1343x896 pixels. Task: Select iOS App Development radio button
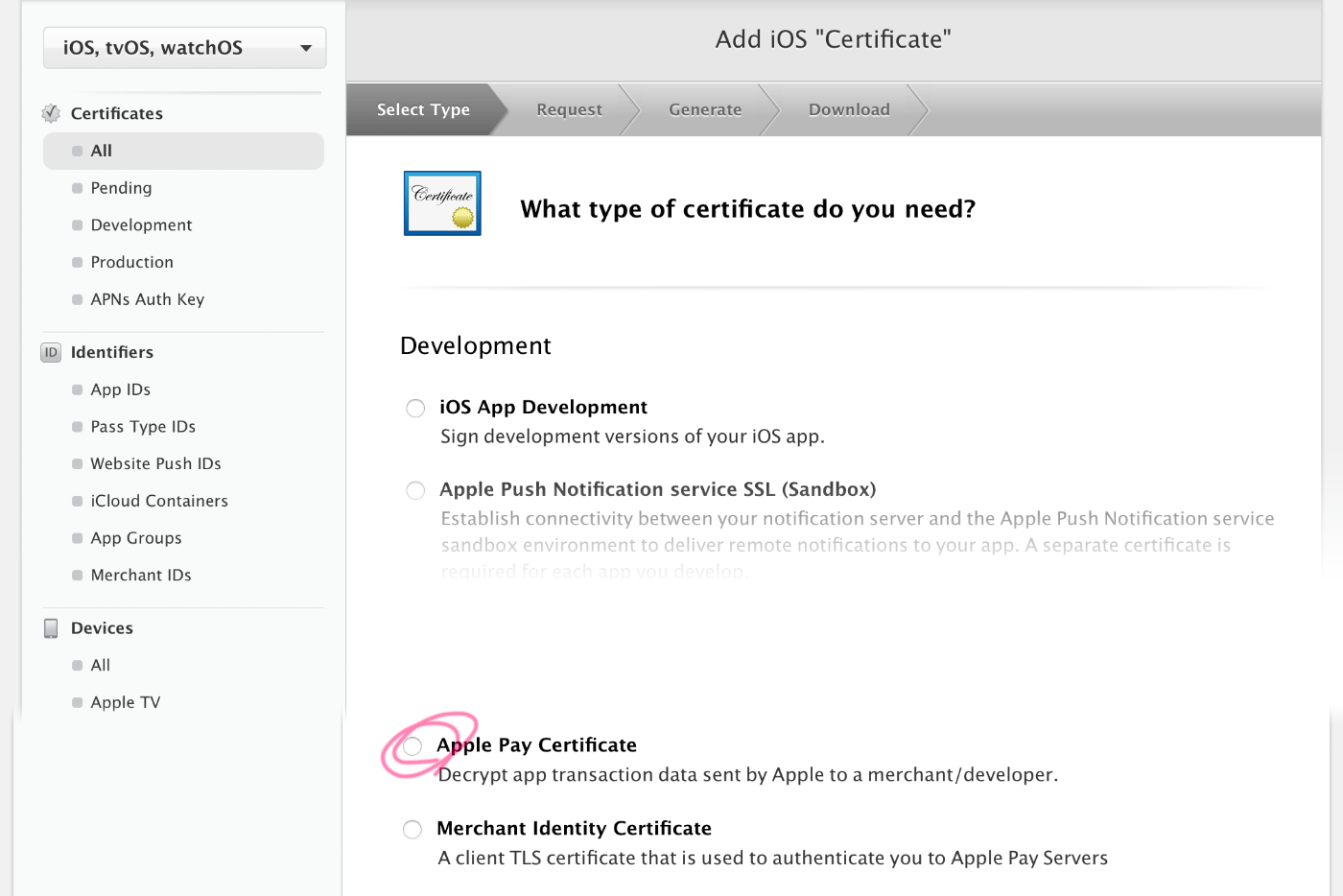click(x=415, y=409)
